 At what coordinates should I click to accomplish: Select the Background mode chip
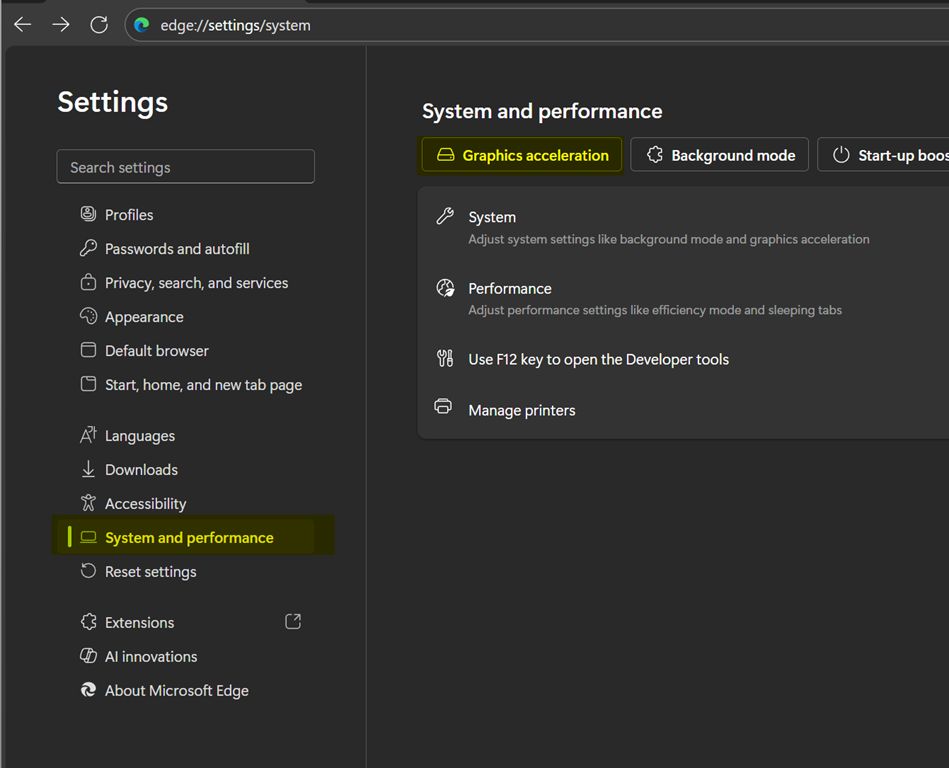[719, 155]
